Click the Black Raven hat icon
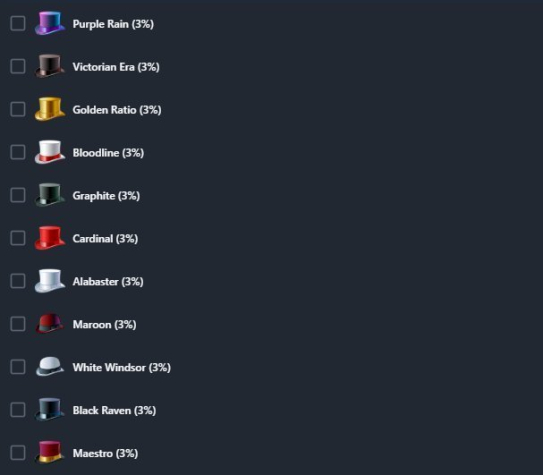Image resolution: width=543 pixels, height=475 pixels. [x=50, y=410]
